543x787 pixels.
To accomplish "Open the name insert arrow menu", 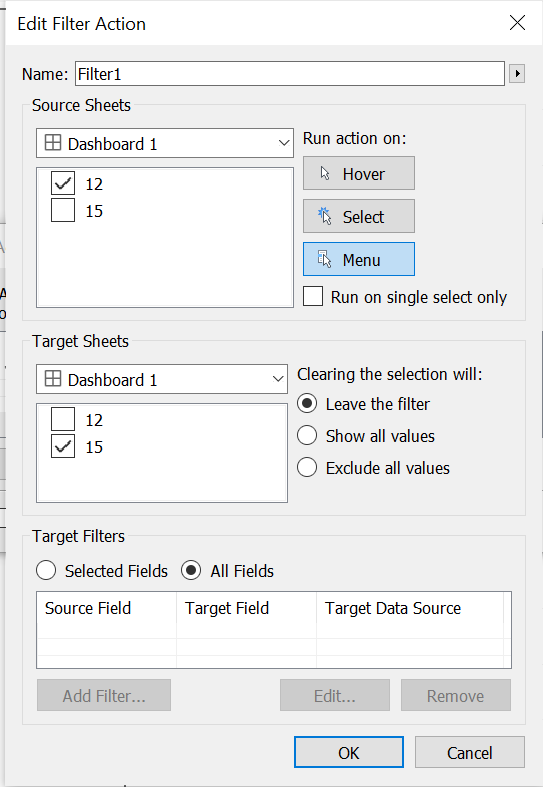I will click(x=517, y=74).
